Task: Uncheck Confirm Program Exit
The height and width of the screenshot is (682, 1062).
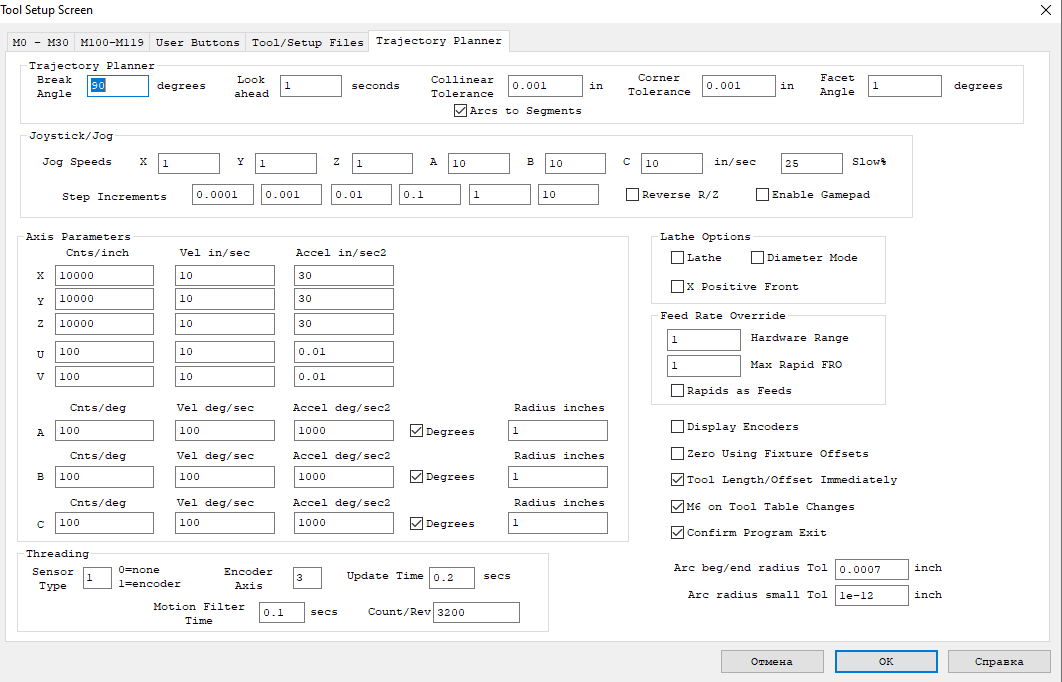Action: [x=678, y=533]
